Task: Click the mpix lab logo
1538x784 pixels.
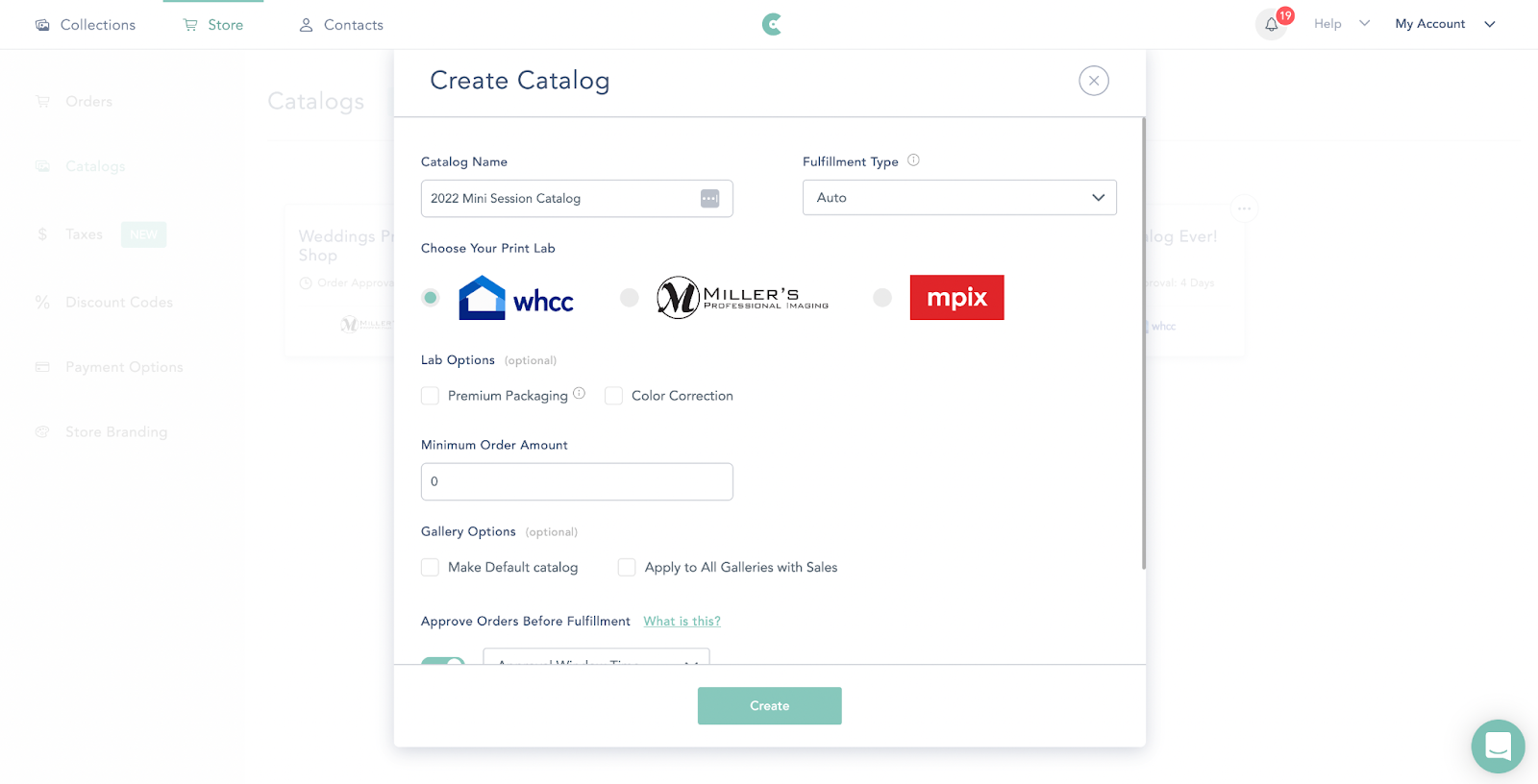Action: point(956,298)
